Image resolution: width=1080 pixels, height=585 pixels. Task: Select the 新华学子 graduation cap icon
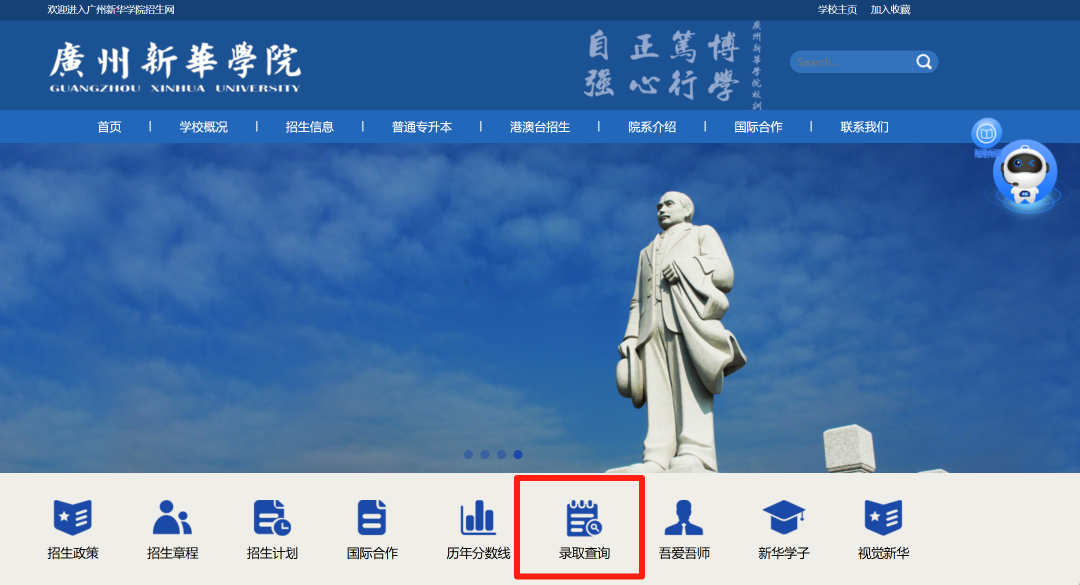point(784,525)
